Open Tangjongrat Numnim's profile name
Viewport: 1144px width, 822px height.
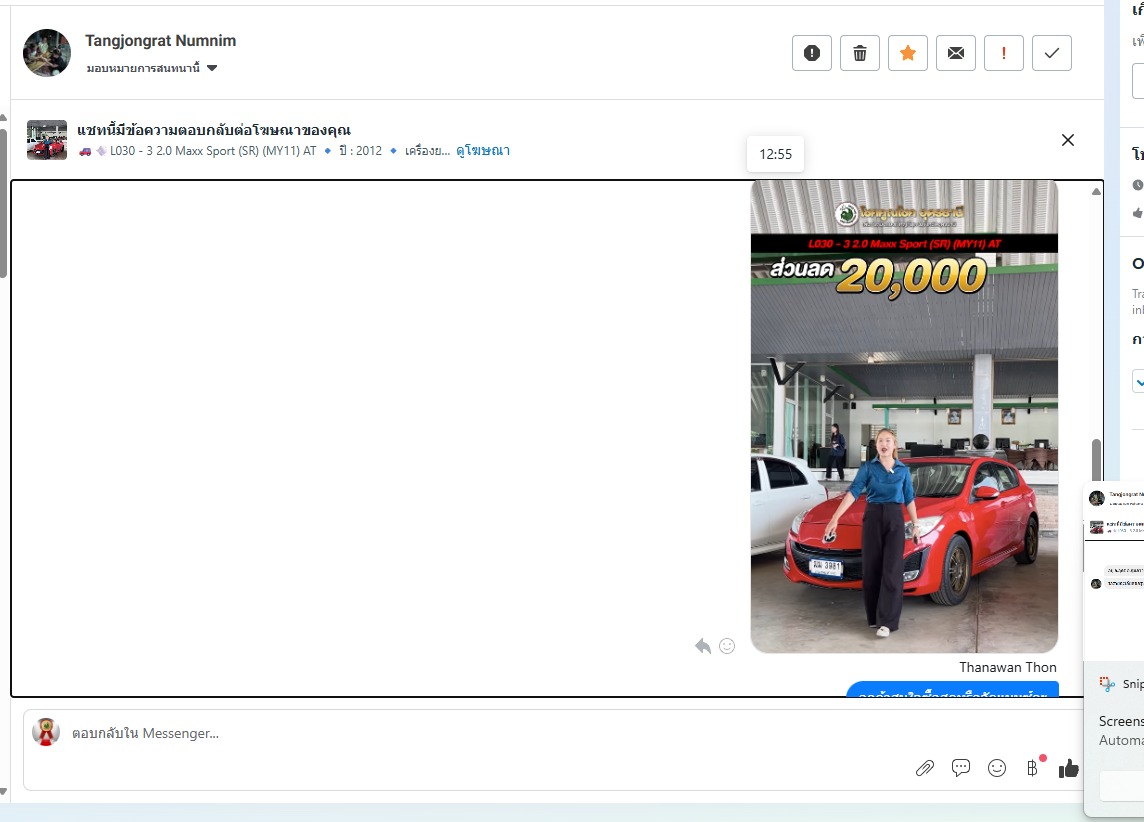[160, 41]
